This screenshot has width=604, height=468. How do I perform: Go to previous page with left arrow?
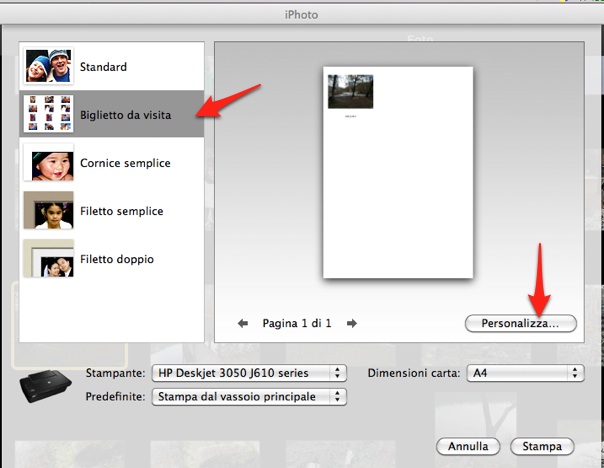[x=243, y=323]
